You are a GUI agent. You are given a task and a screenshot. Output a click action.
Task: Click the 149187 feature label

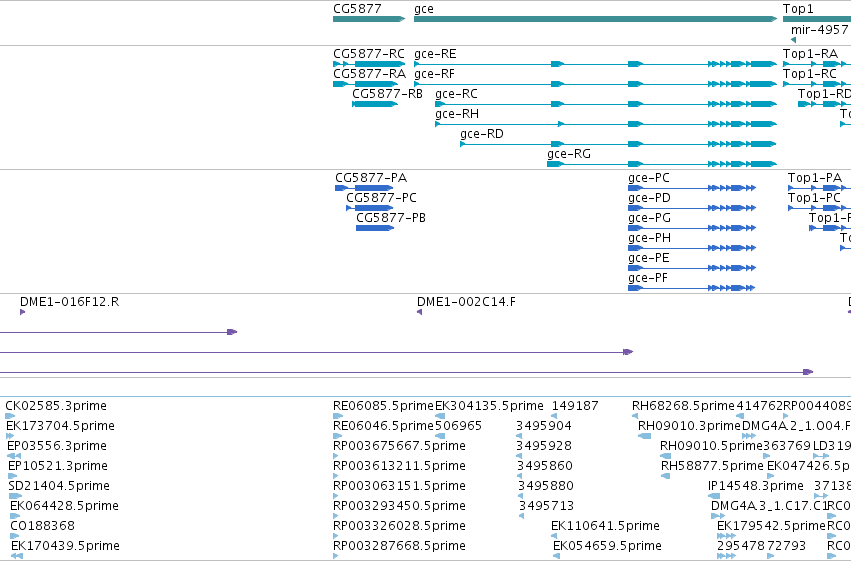coord(575,406)
